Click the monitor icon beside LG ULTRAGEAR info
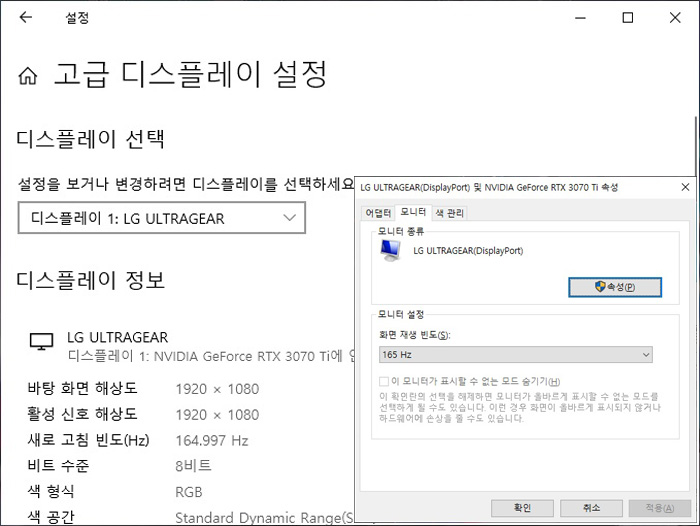The height and width of the screenshot is (526, 700). click(x=42, y=342)
